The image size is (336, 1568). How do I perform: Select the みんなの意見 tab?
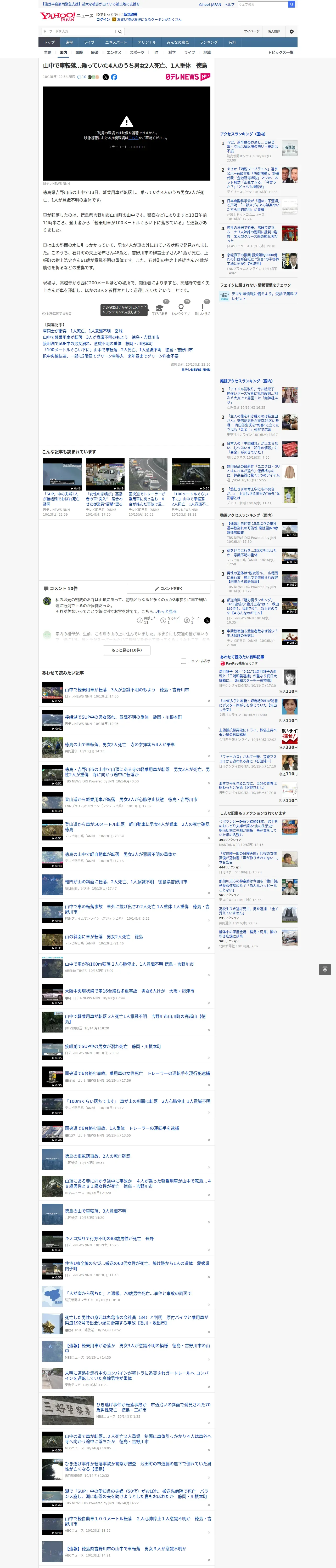pos(178,43)
